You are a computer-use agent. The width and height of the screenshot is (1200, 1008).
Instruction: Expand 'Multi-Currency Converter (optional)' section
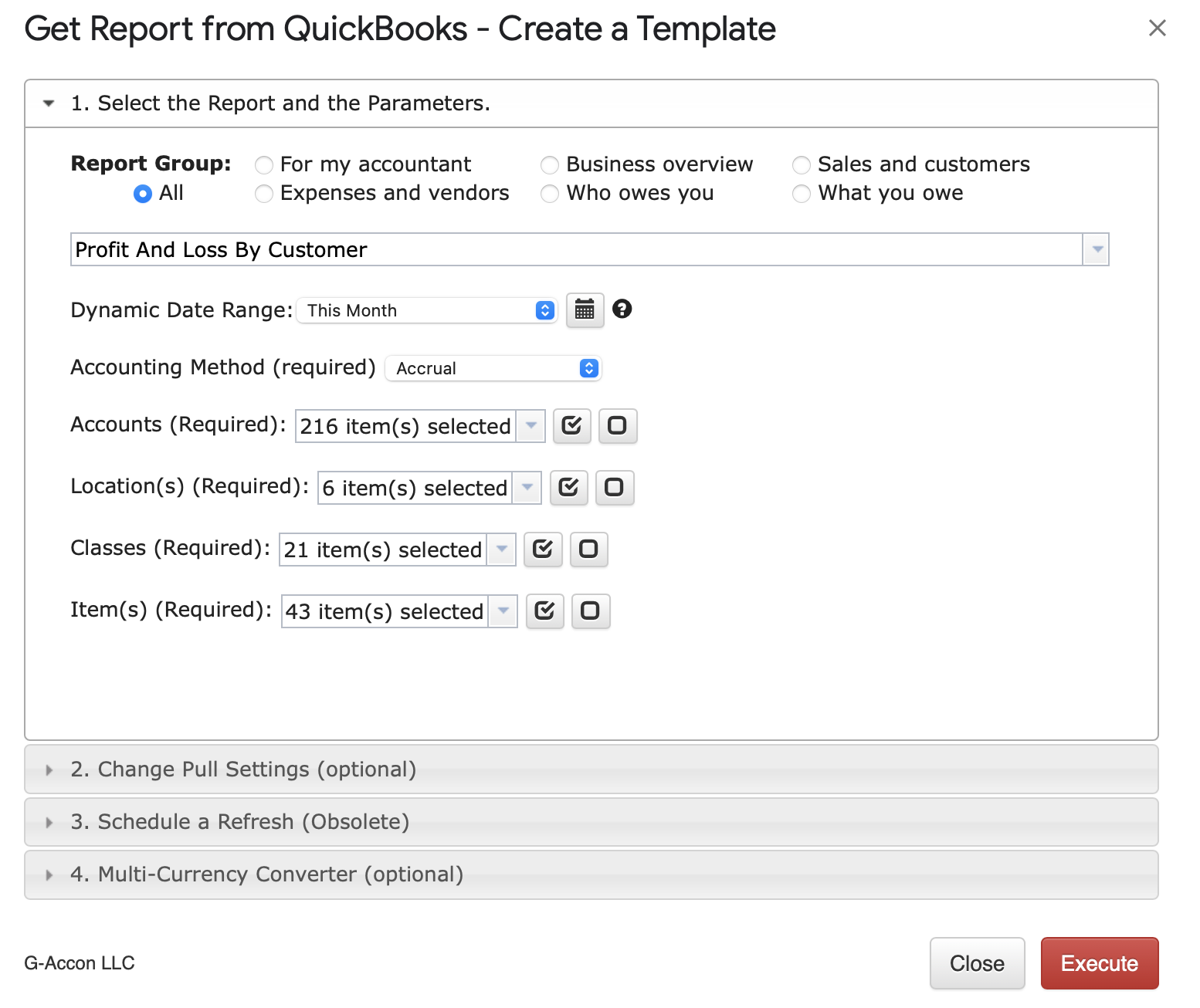(266, 874)
